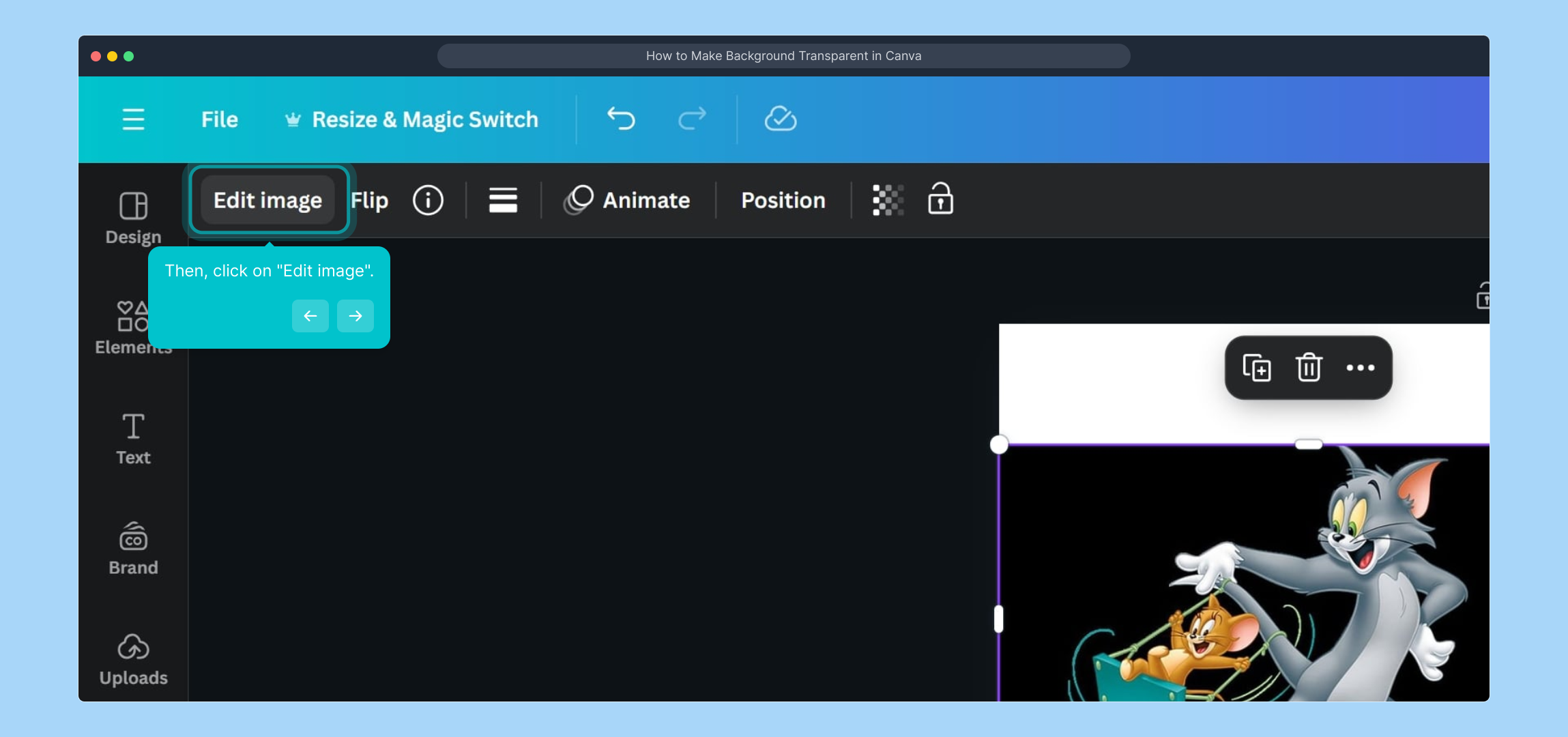1568x737 pixels.
Task: Click the cloud save status icon
Action: (781, 119)
